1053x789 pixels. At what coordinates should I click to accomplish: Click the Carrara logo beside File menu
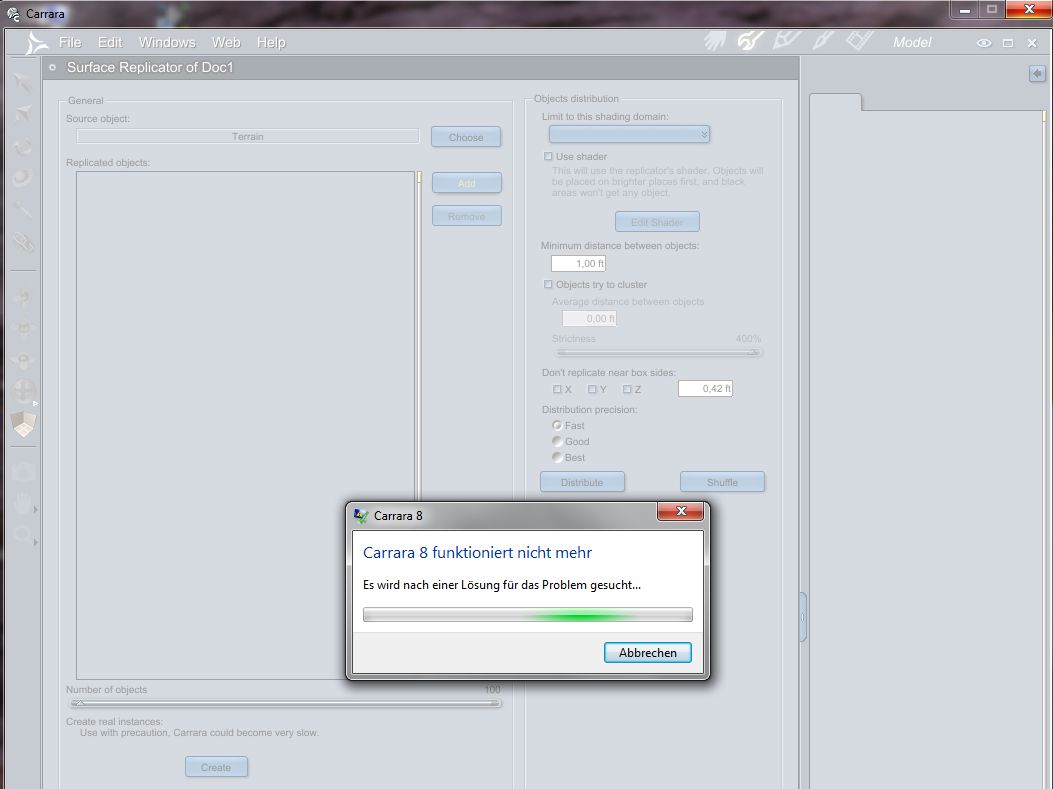pos(36,43)
